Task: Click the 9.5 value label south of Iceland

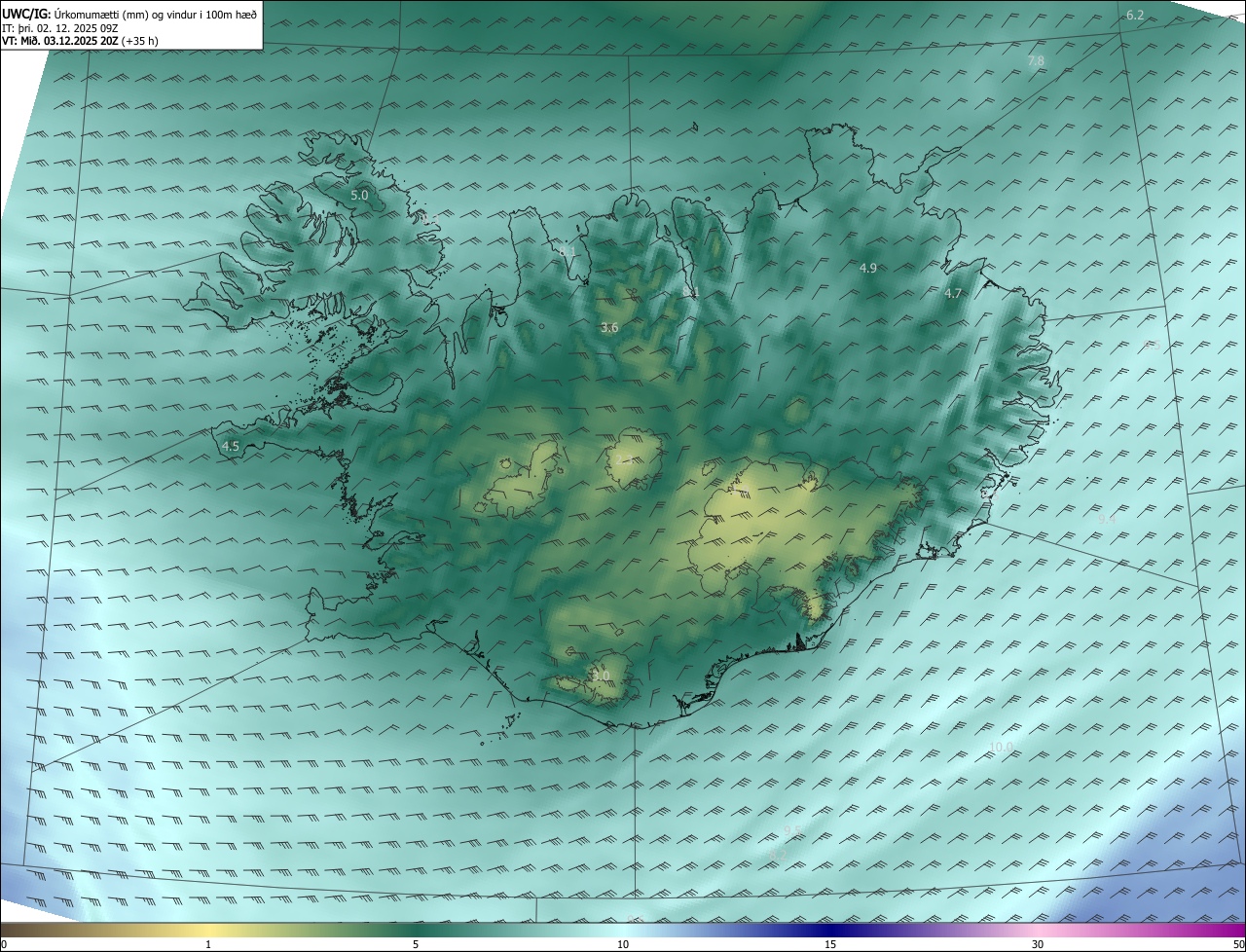Action: 793,830
